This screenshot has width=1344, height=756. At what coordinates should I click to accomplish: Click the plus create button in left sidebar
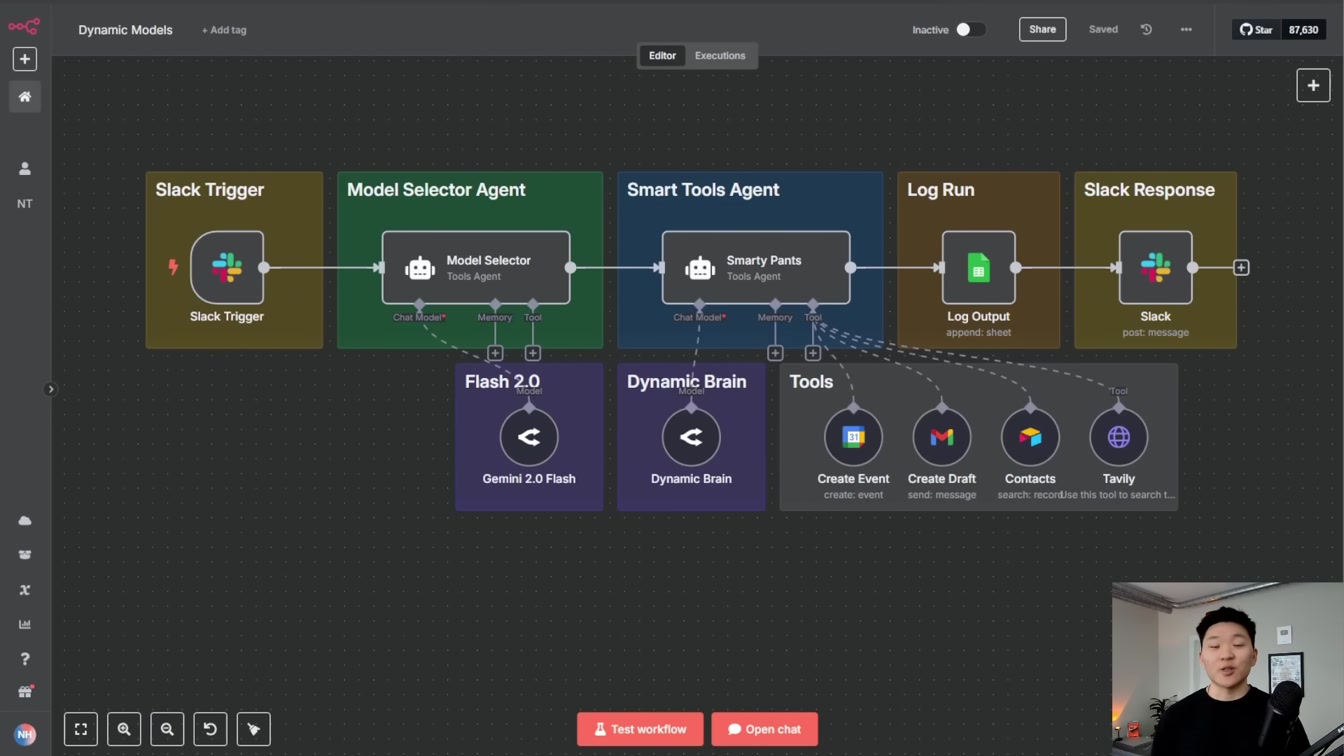point(25,59)
